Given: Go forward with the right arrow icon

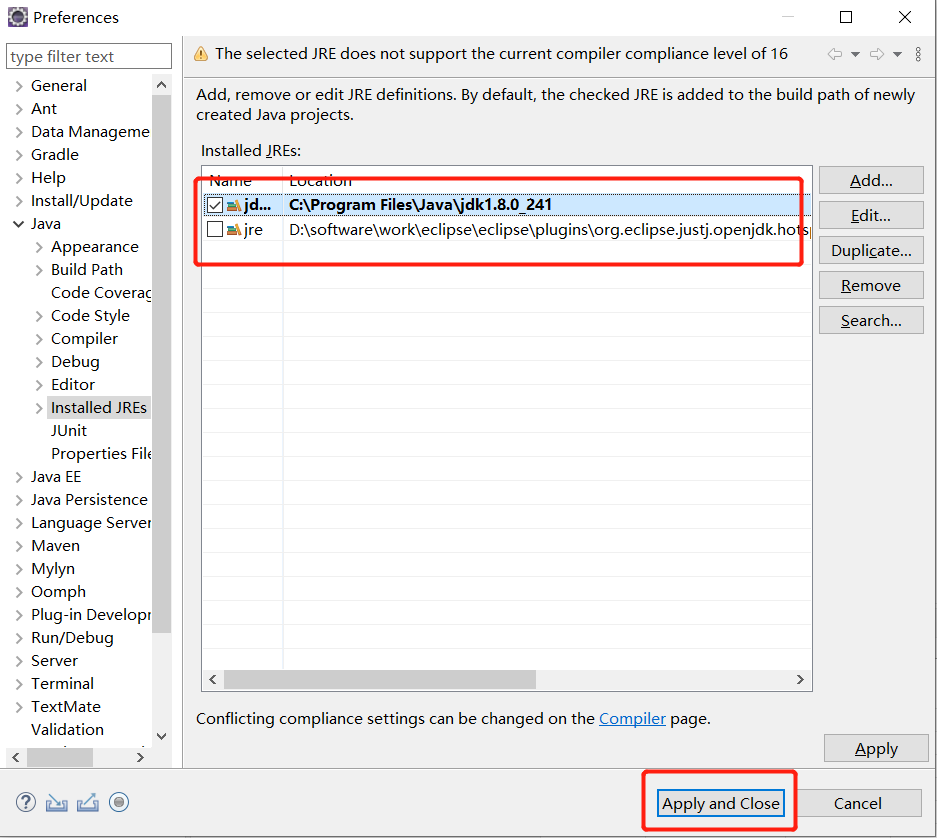Looking at the screenshot, I should point(877,54).
